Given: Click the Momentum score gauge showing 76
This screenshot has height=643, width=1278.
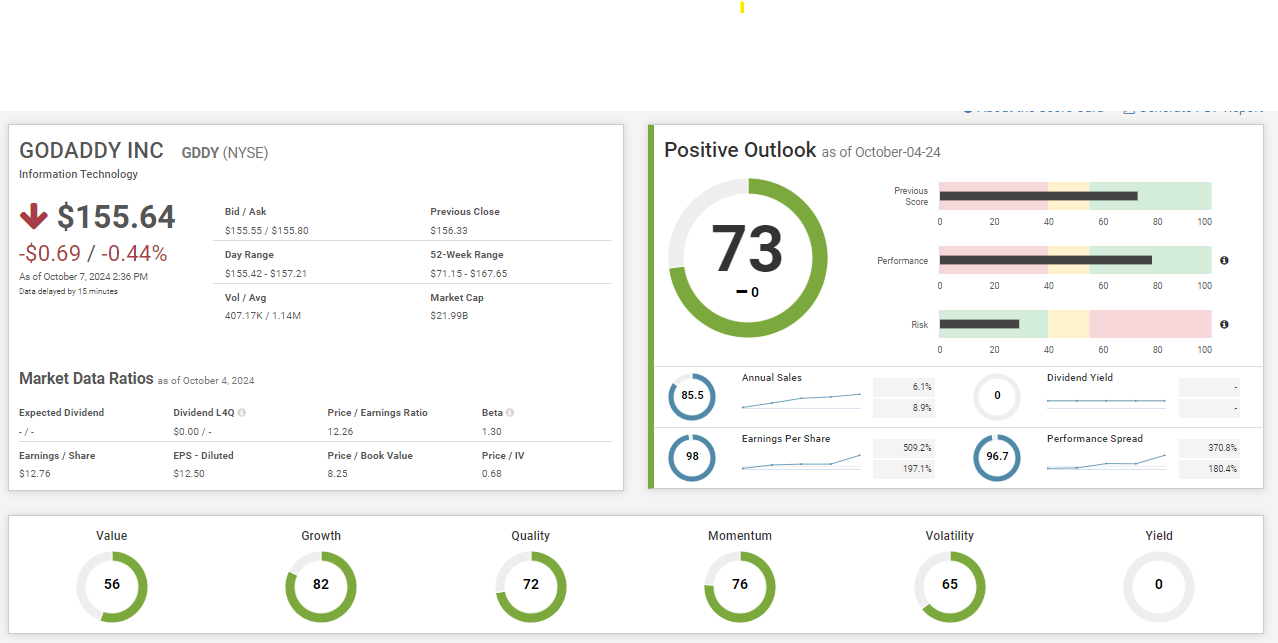Looking at the screenshot, I should point(740,586).
